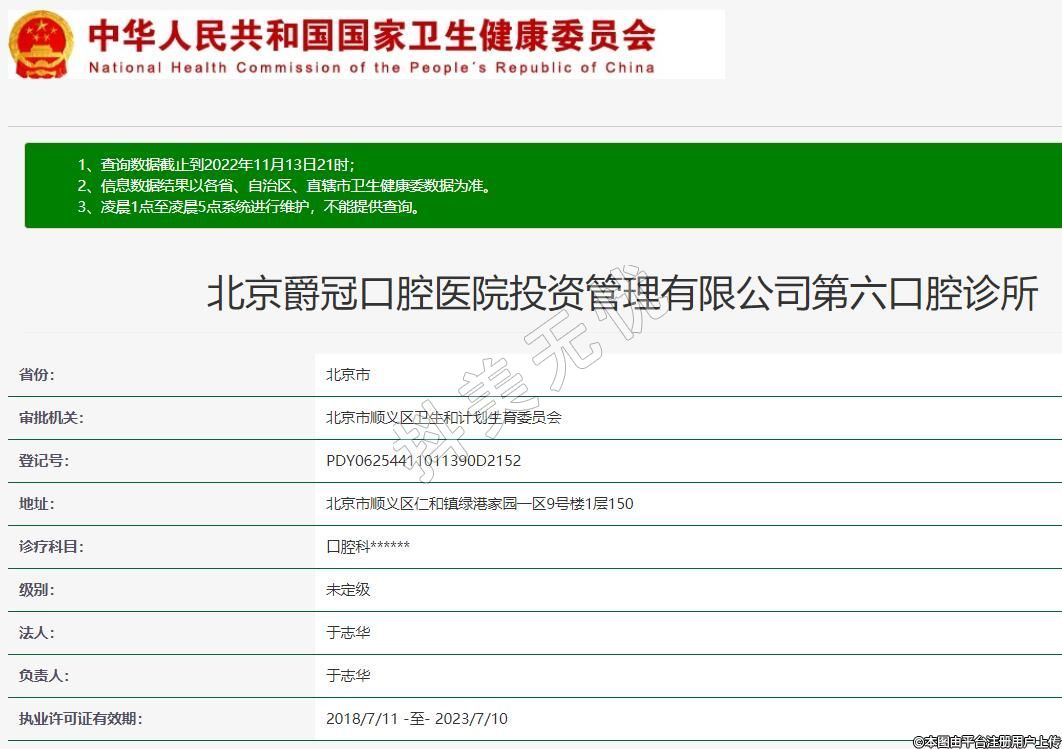This screenshot has height=749, width=1062.
Task: Click the name 于志华 in the 负责人 row
Action: click(x=348, y=676)
